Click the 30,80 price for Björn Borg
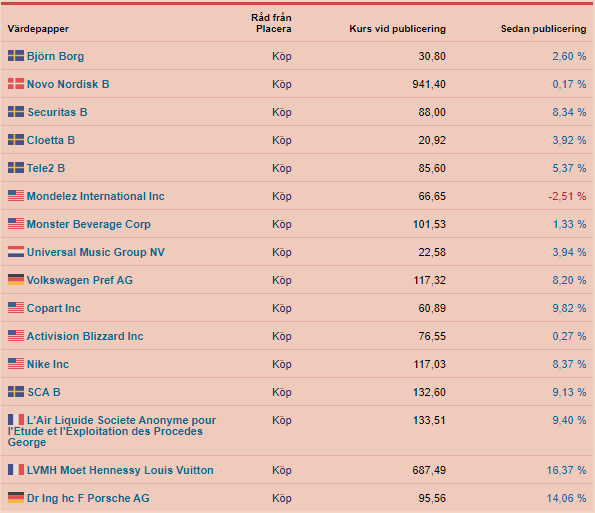This screenshot has height=513, width=595. 432,56
